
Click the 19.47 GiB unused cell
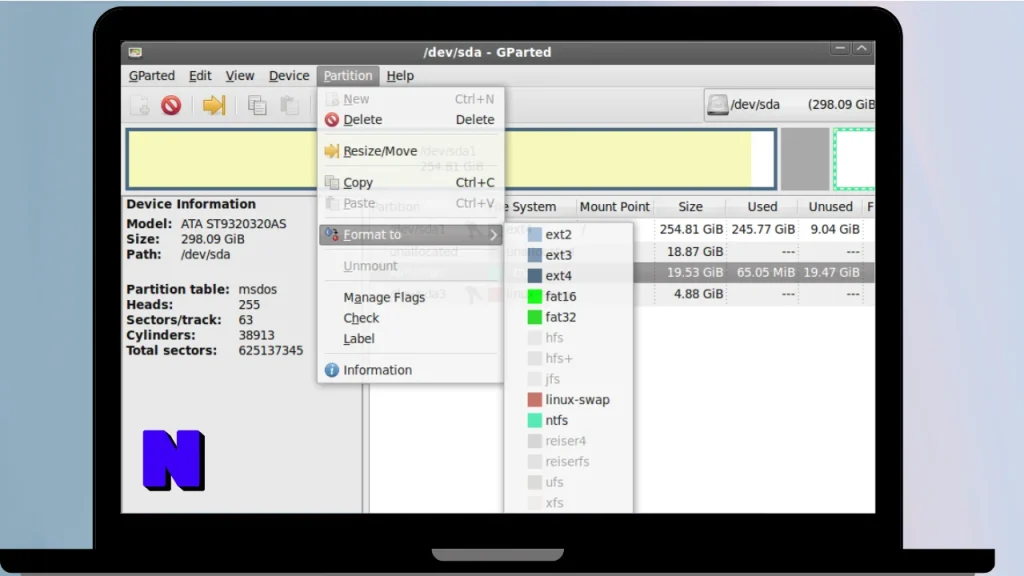831,272
